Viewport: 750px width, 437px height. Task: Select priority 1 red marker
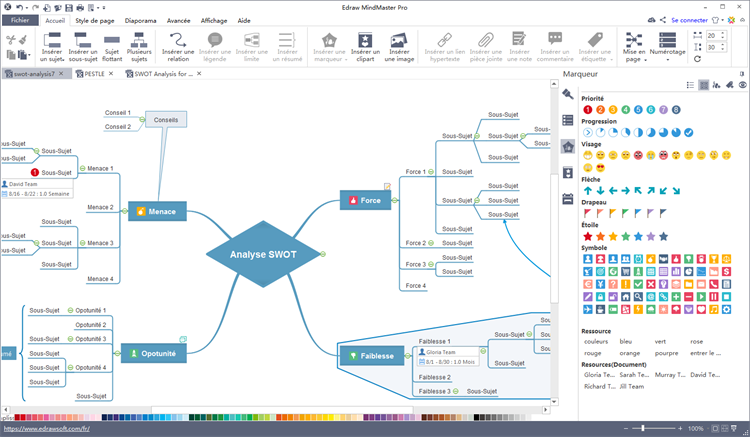(588, 109)
